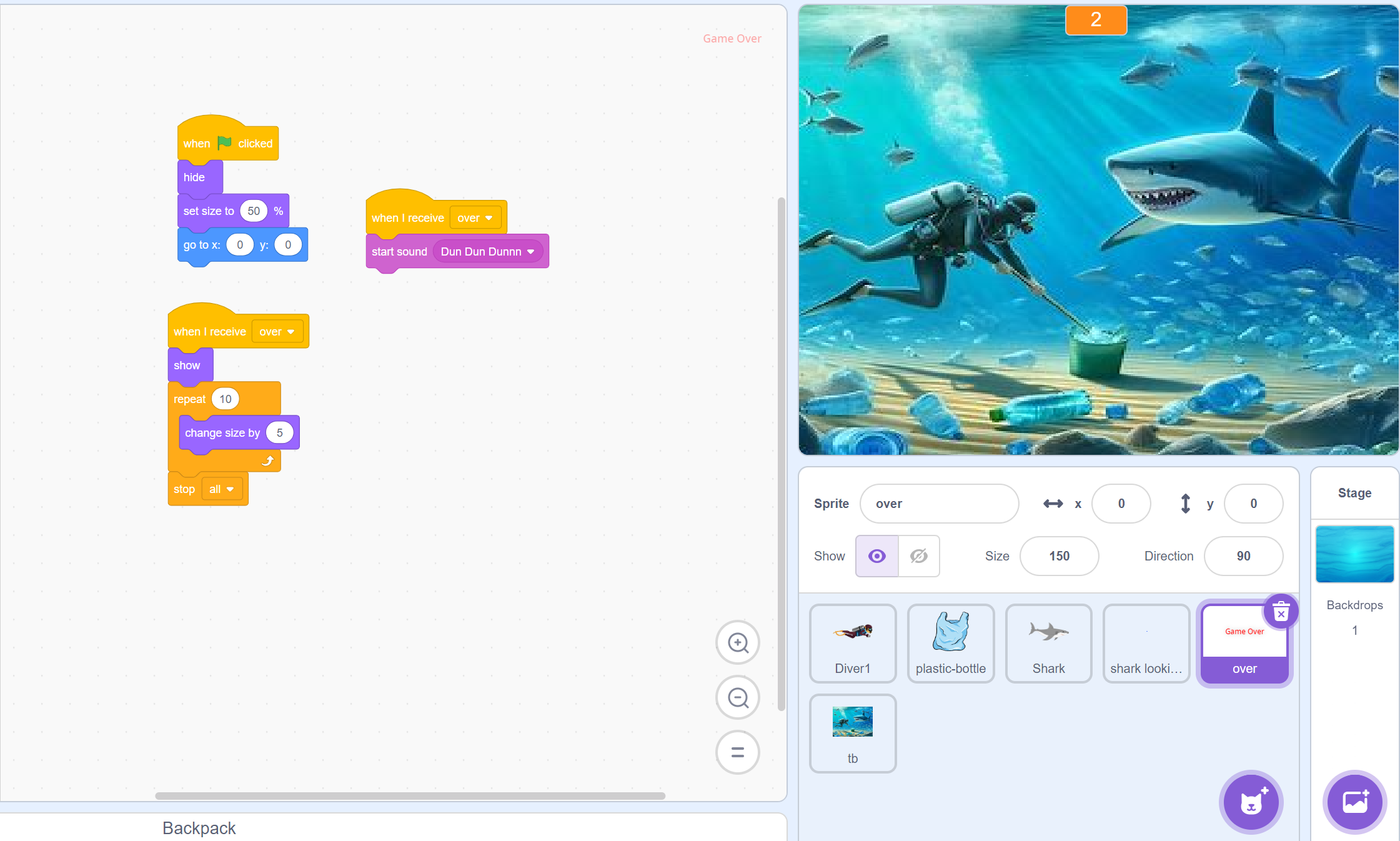Click the green flag in hat block

click(224, 143)
